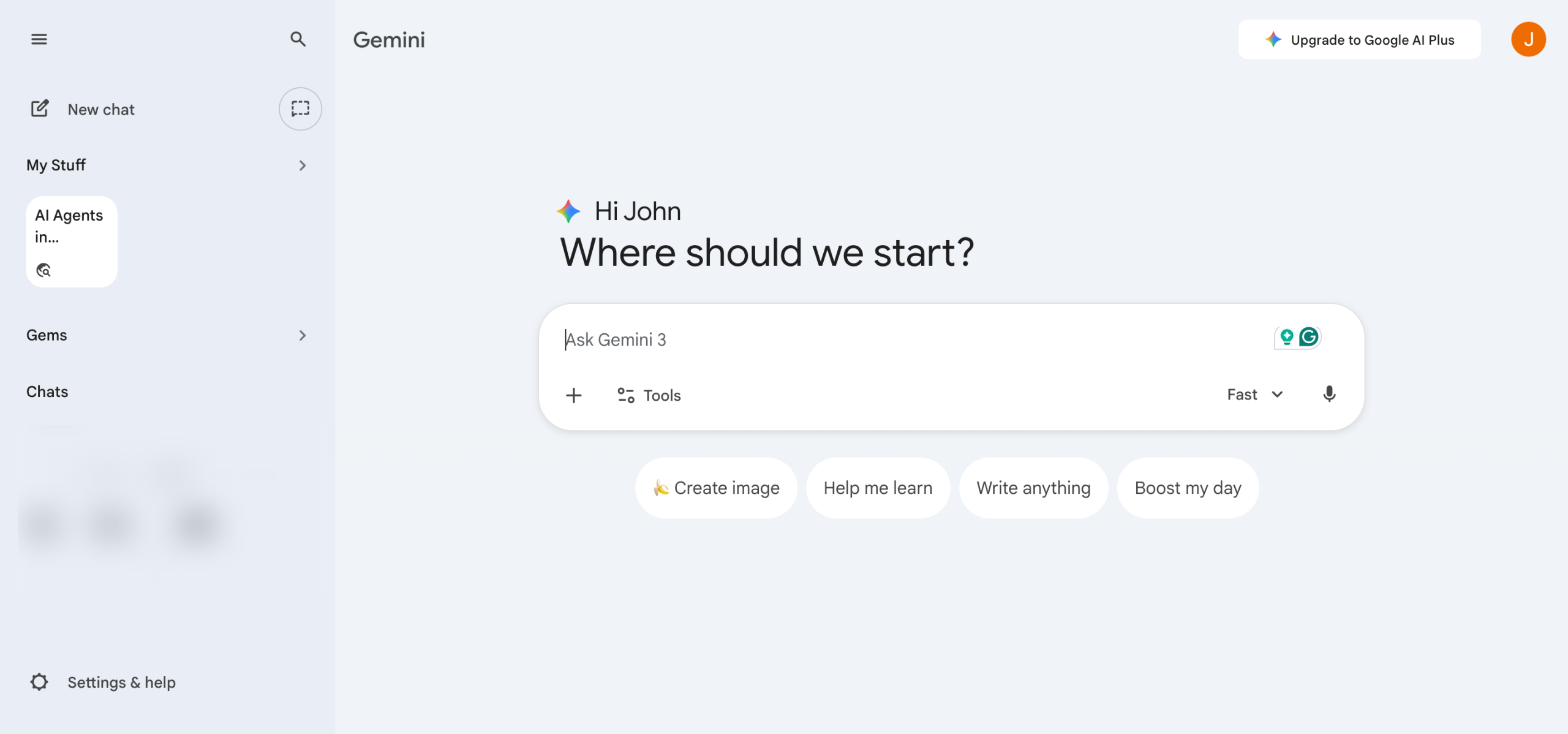Expand the My Stuff section chevron

pyautogui.click(x=302, y=165)
